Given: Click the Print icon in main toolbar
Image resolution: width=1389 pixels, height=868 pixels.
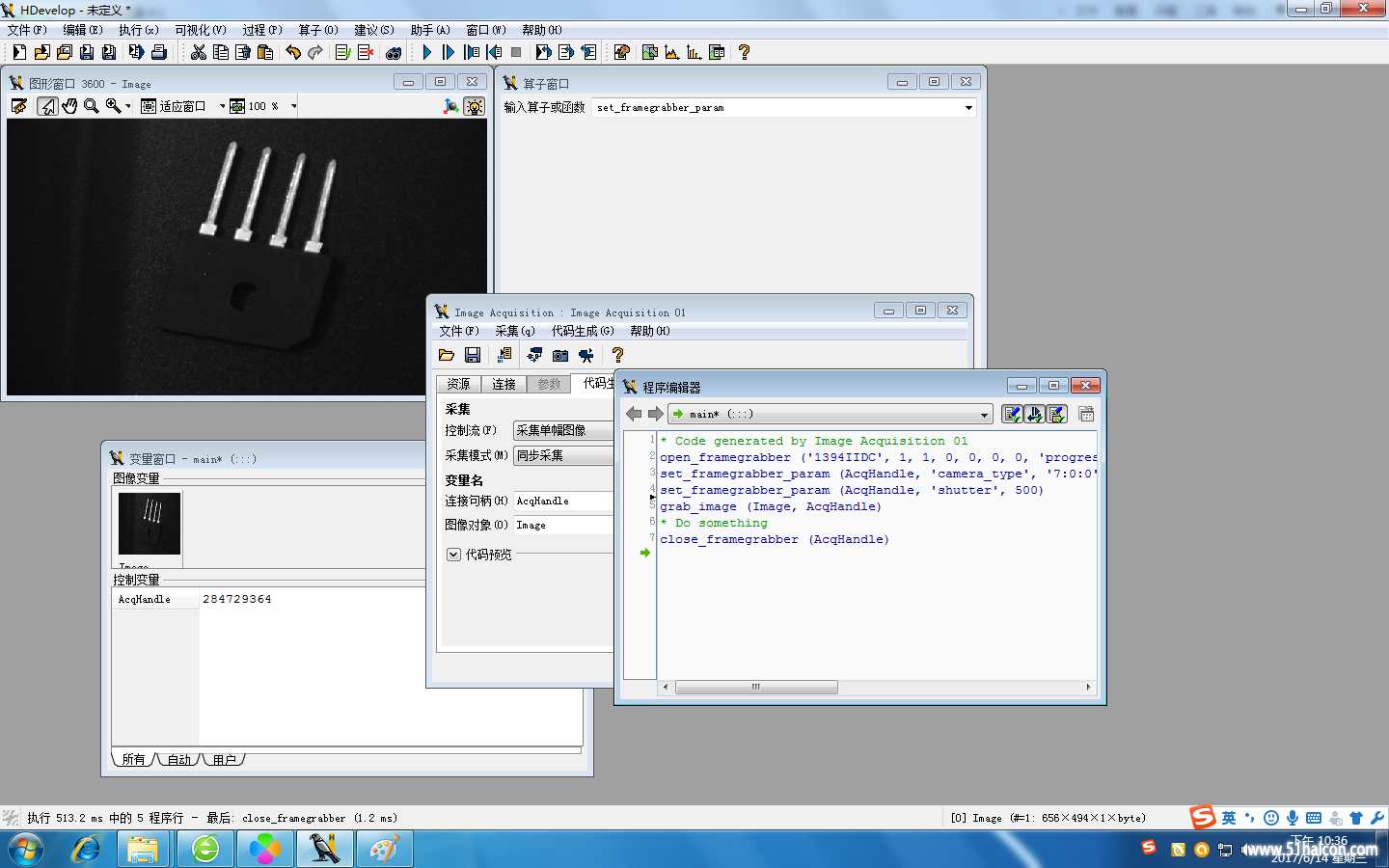Looking at the screenshot, I should click(159, 52).
